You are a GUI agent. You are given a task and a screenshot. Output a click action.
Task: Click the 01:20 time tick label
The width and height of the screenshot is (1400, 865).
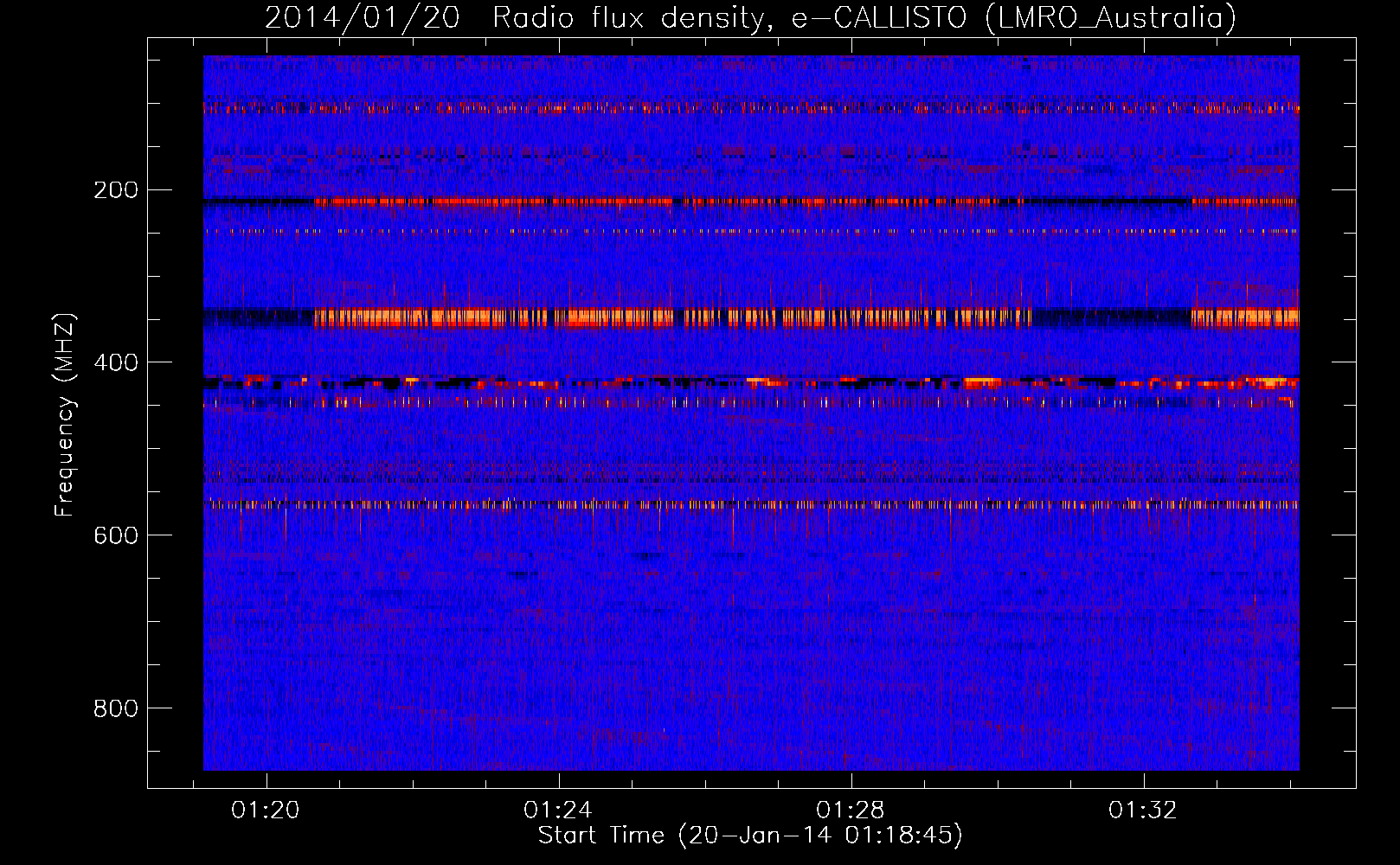click(266, 810)
